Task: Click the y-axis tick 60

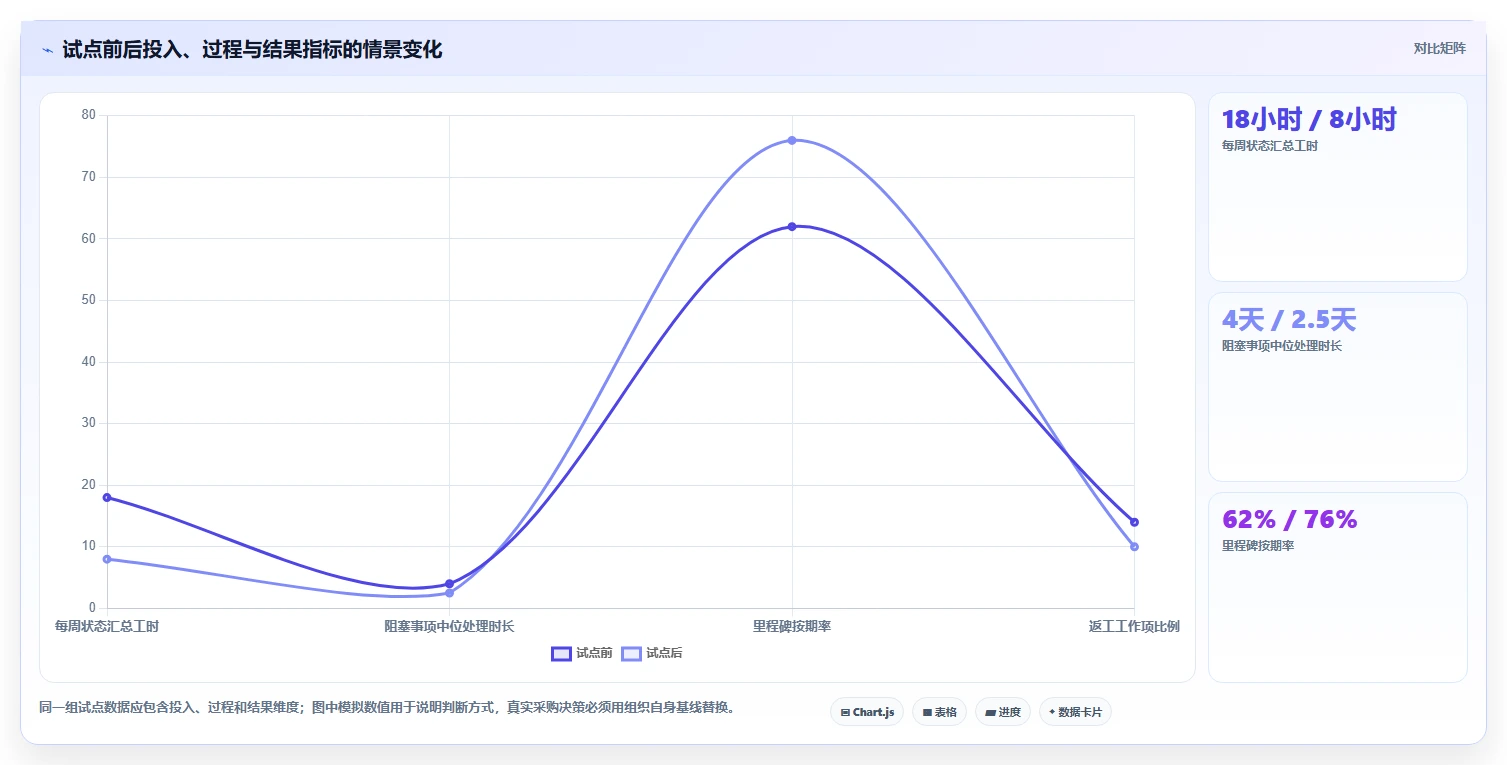Action: click(x=89, y=238)
